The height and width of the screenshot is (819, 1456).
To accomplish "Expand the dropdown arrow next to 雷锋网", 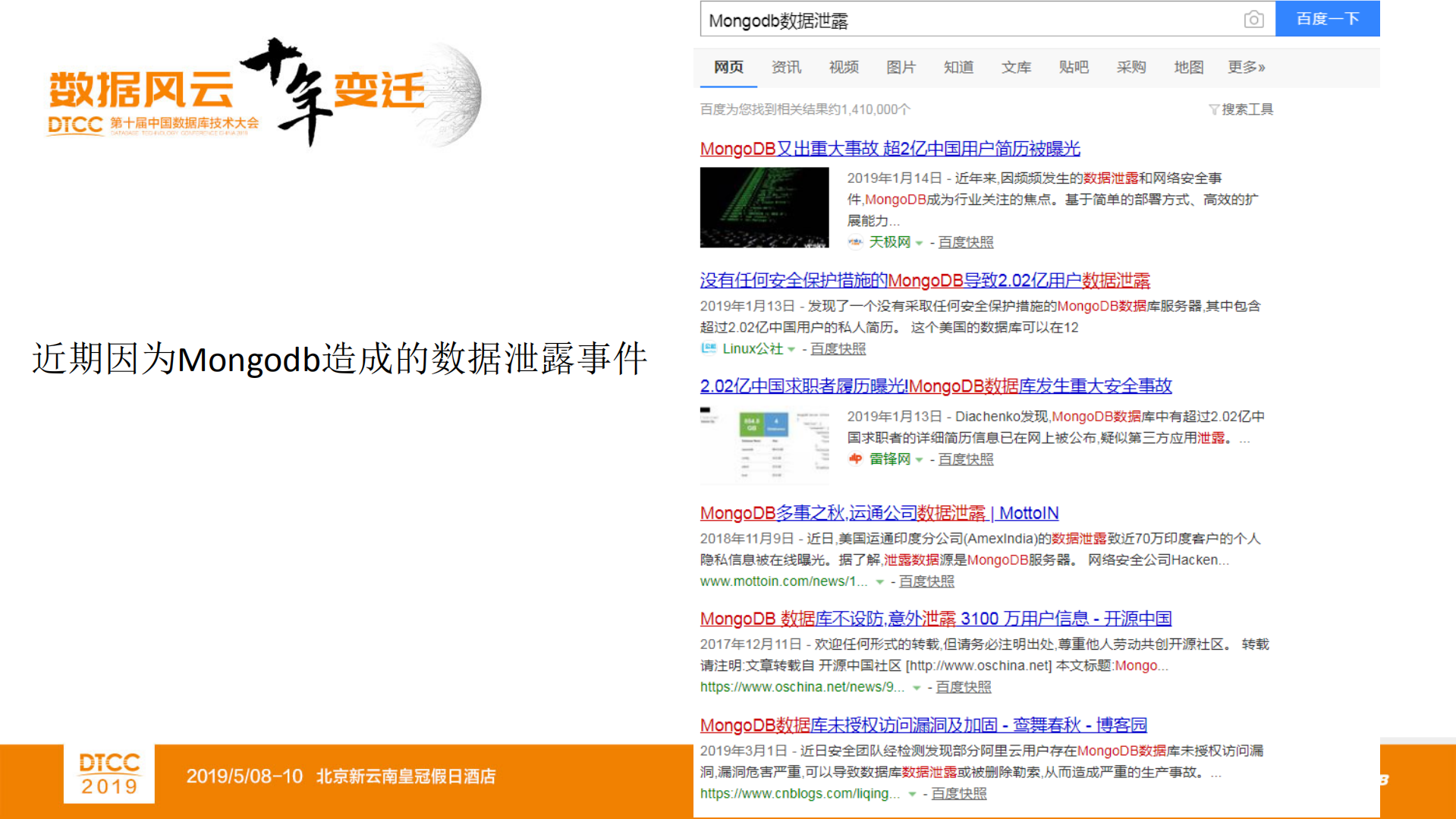I will pyautogui.click(x=920, y=460).
